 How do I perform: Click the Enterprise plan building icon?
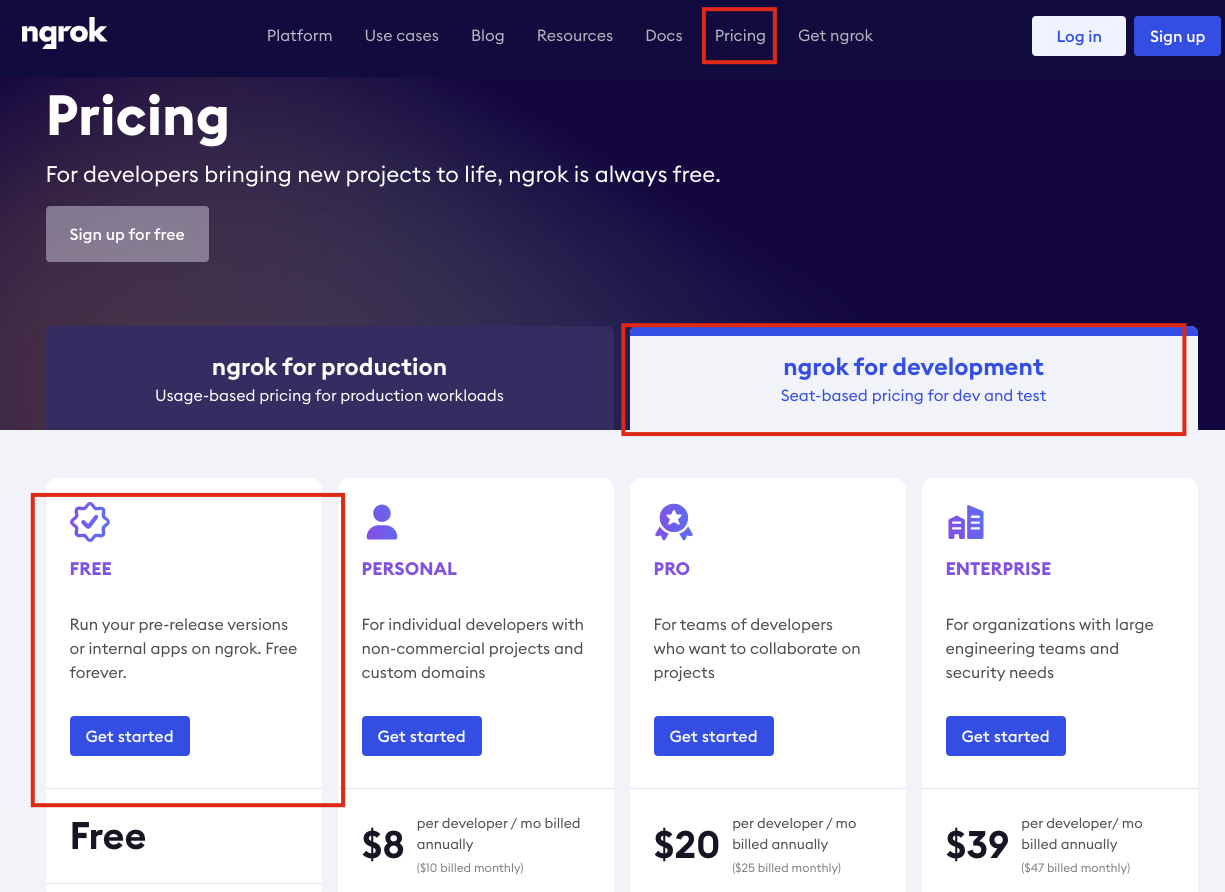[x=966, y=522]
